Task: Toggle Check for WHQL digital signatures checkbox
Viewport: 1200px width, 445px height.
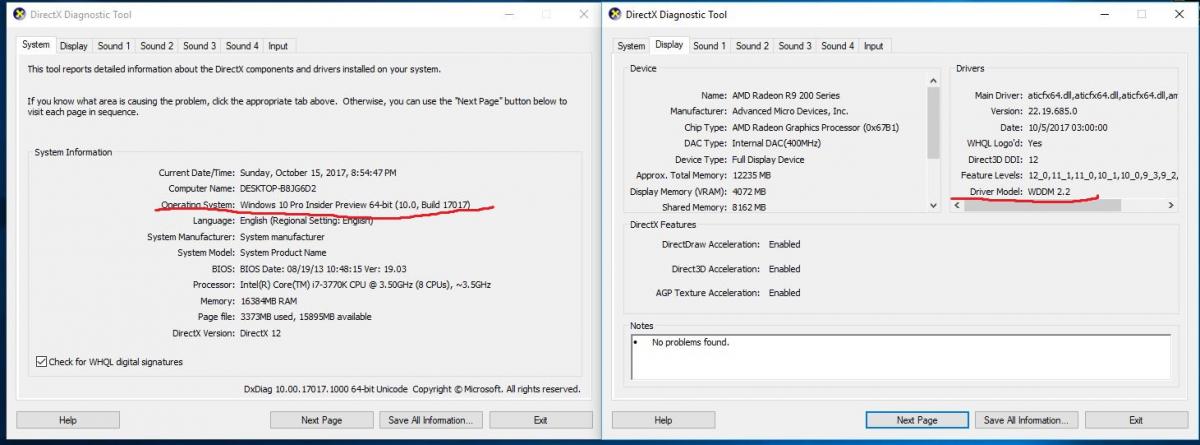Action: tap(41, 362)
